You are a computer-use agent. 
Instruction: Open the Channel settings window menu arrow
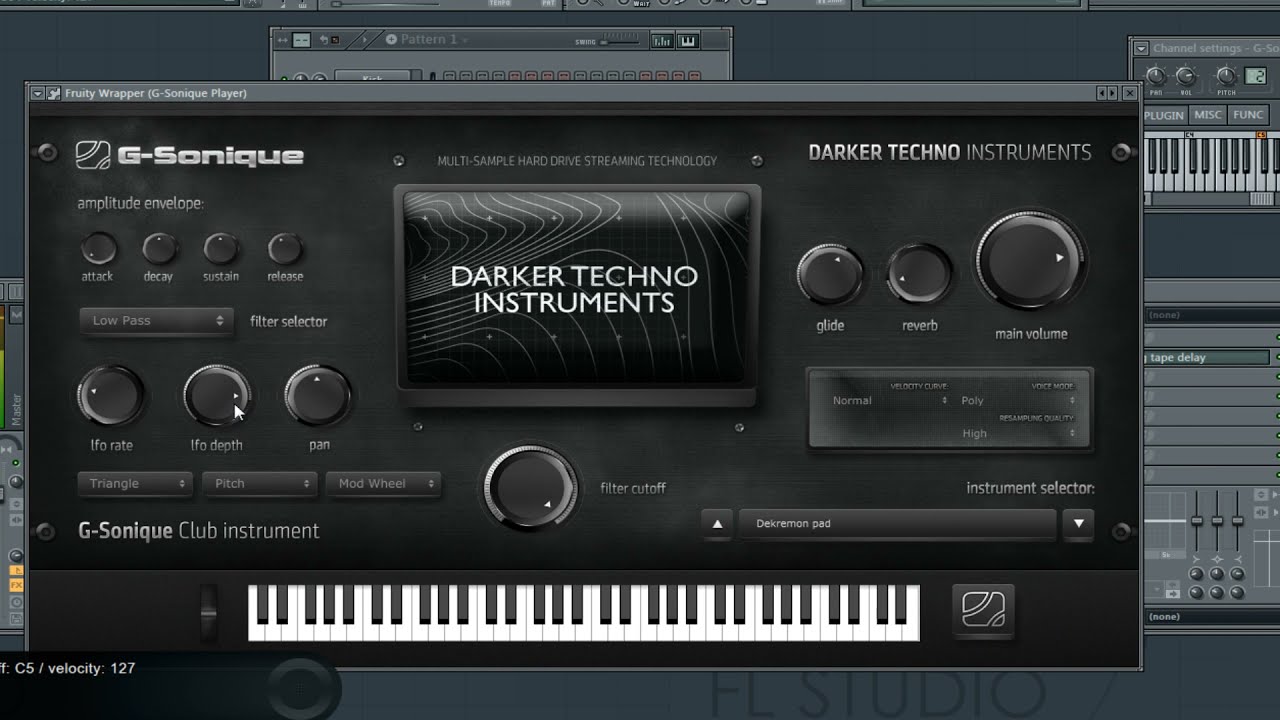pos(1141,48)
